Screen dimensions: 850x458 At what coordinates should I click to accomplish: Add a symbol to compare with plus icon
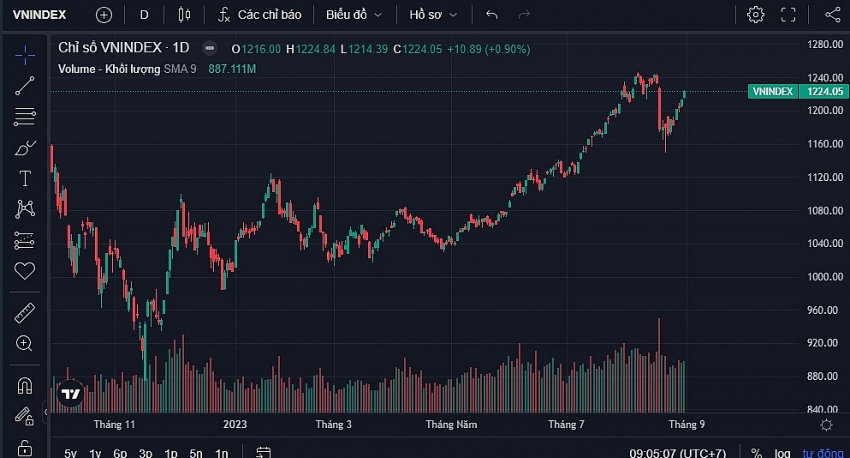104,15
